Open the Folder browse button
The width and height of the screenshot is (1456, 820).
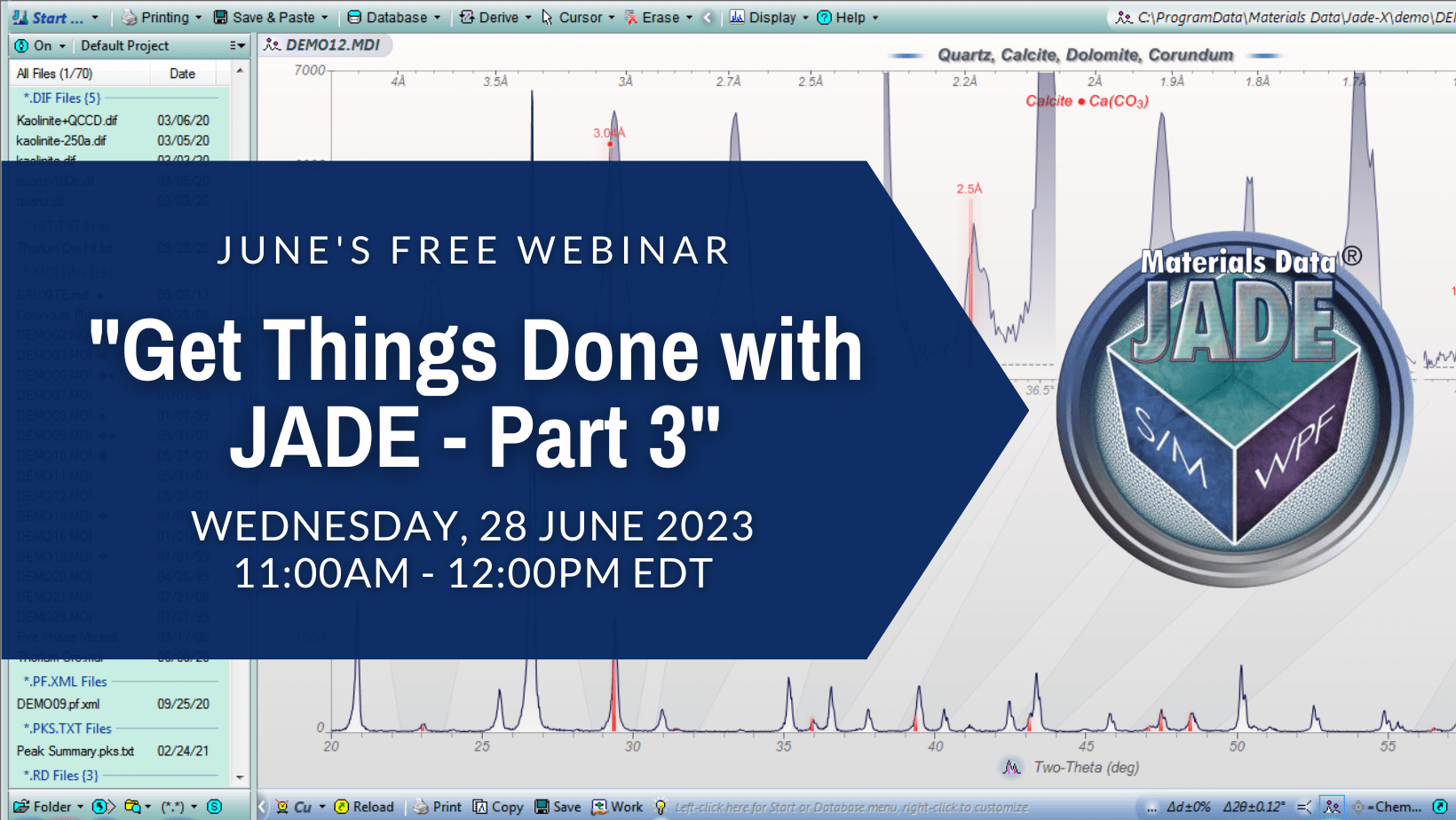pos(43,807)
